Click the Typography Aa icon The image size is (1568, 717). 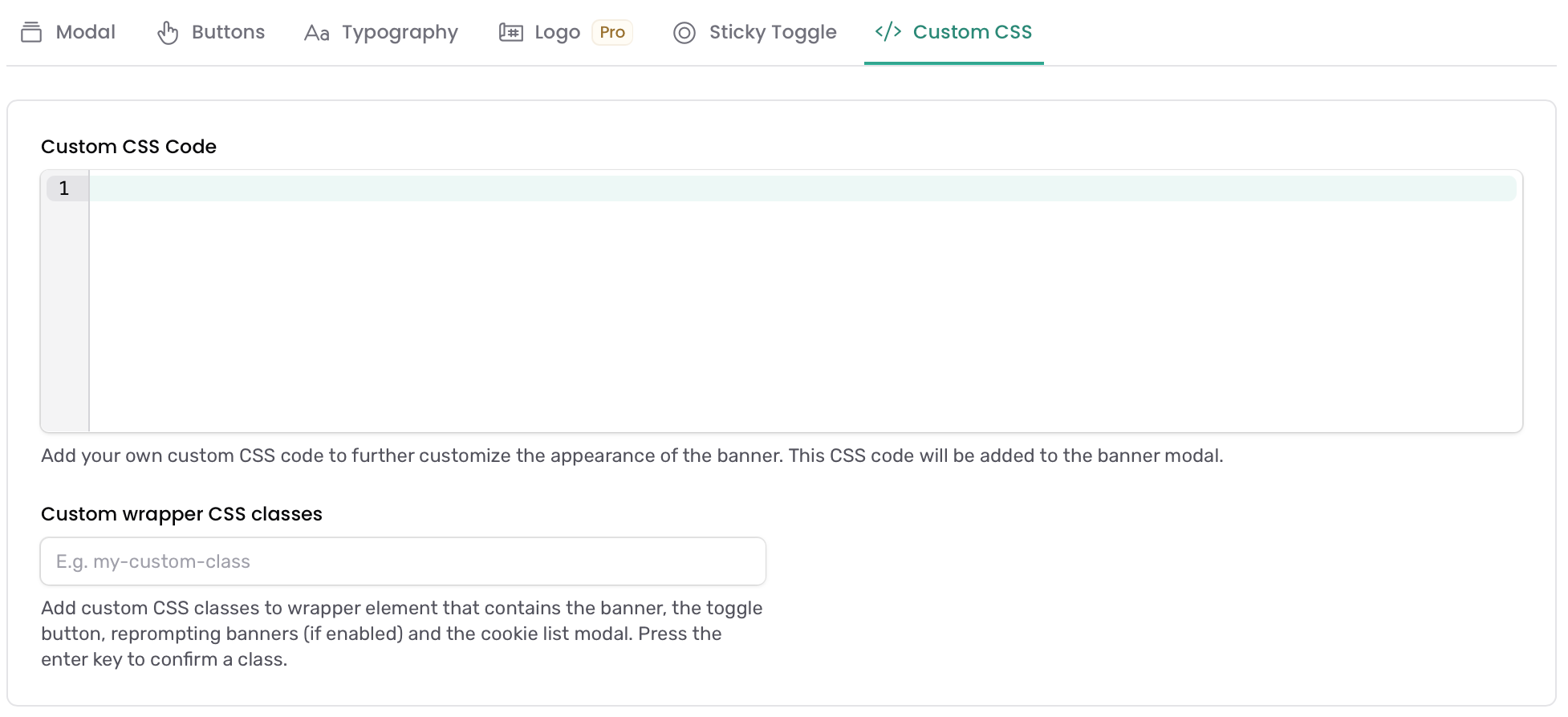pyautogui.click(x=317, y=33)
